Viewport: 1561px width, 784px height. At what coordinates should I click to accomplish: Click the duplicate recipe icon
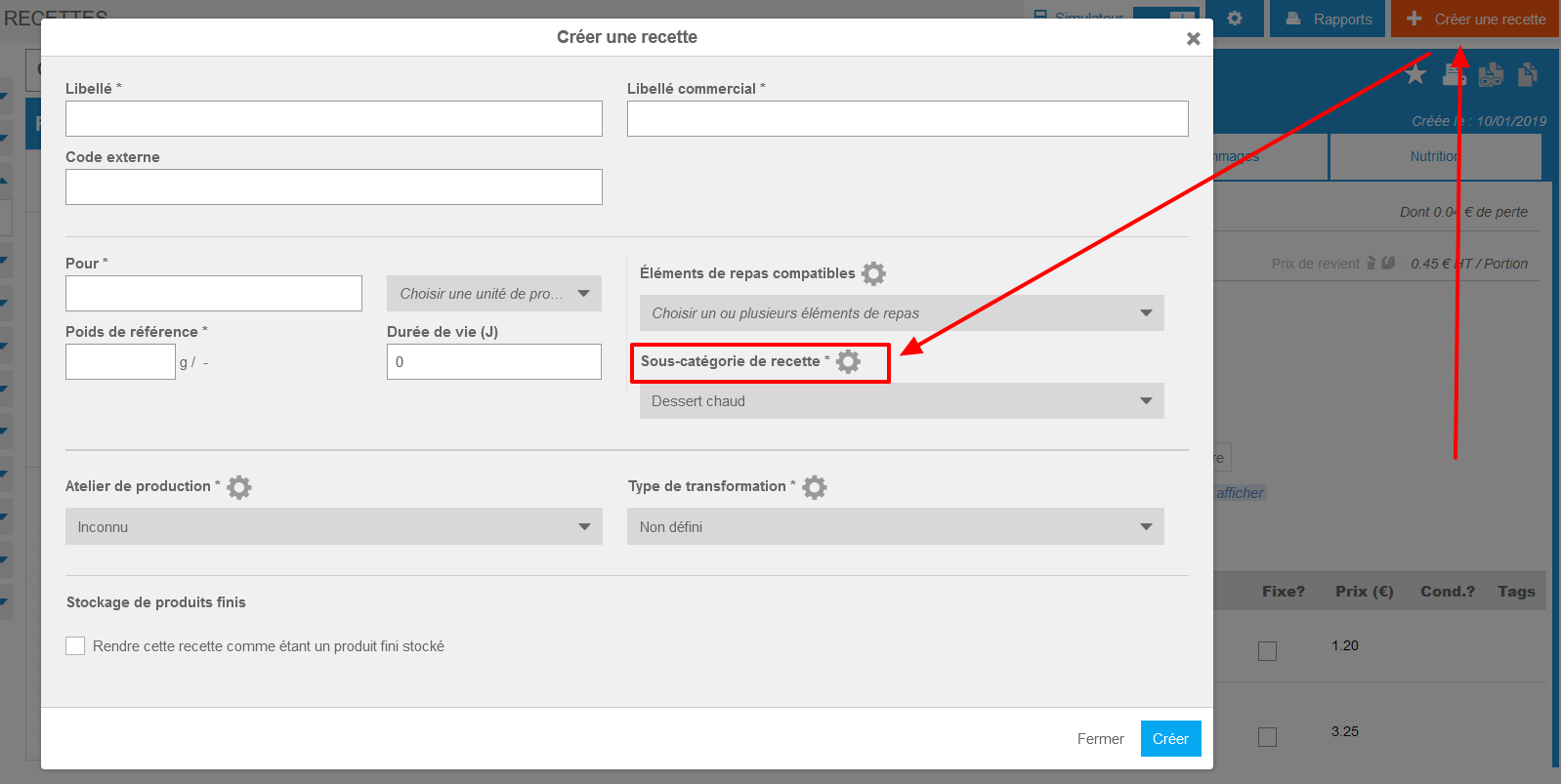pyautogui.click(x=1528, y=74)
